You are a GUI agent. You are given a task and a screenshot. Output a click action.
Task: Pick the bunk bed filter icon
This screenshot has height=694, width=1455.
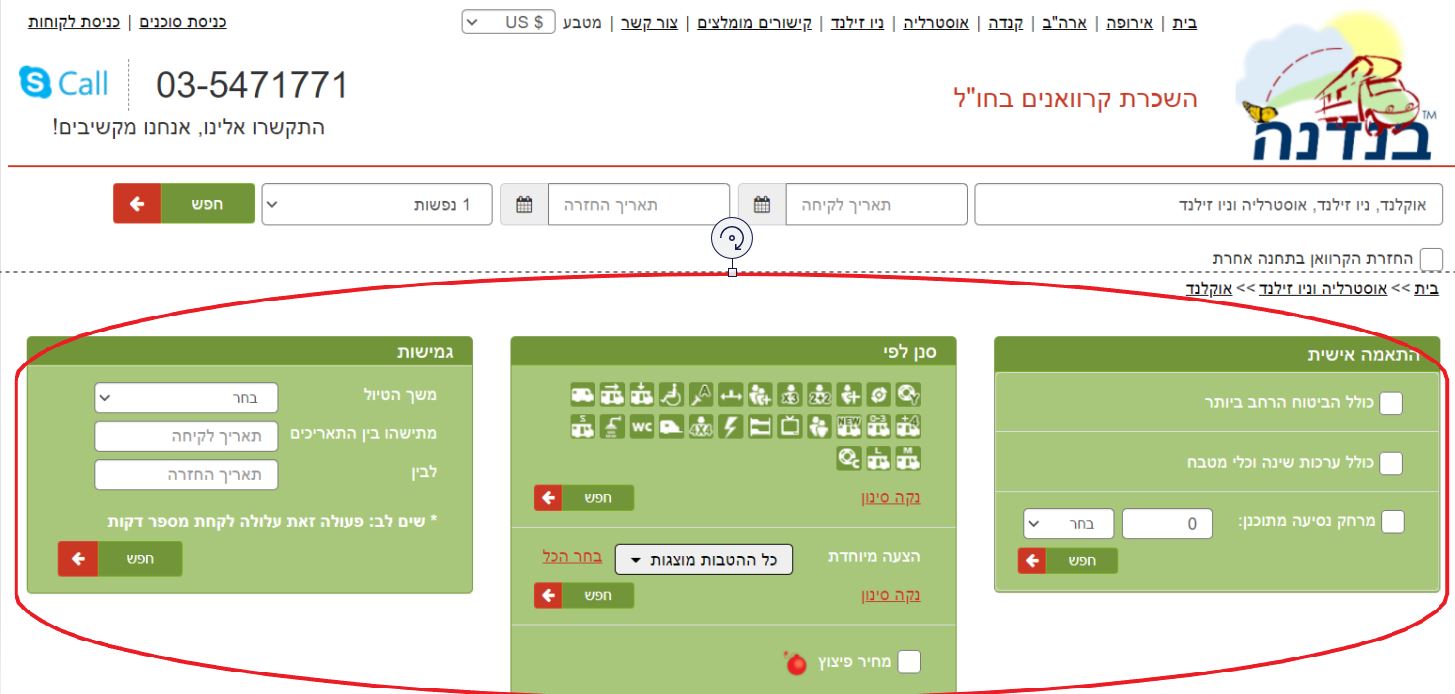[760, 426]
